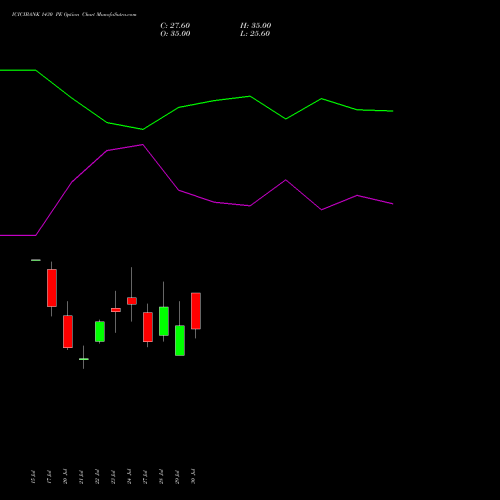The image size is (500, 500).
Task: Click the open value O: 35.00
Action: point(175,34)
